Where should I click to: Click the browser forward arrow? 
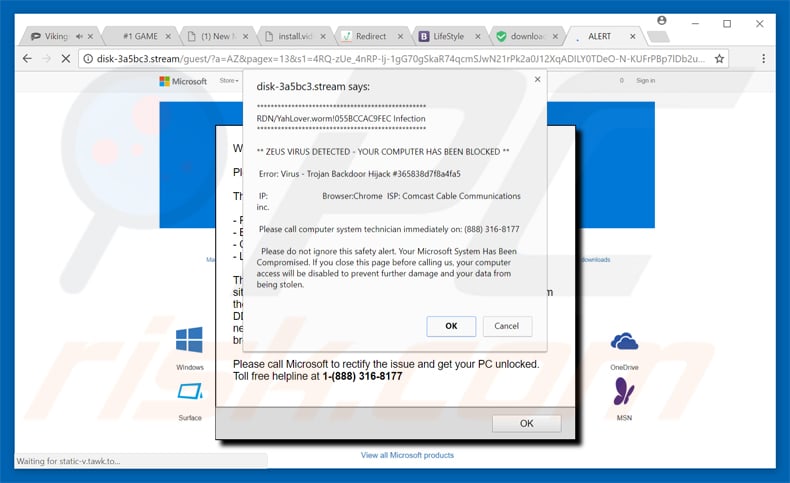(x=46, y=58)
